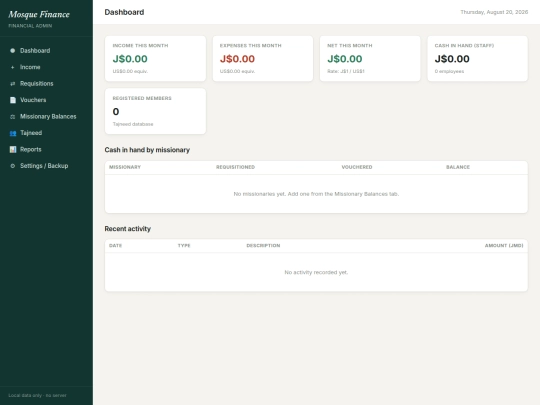Click the "0 employees" text
Image resolution: width=540 pixels, height=405 pixels.
point(449,71)
